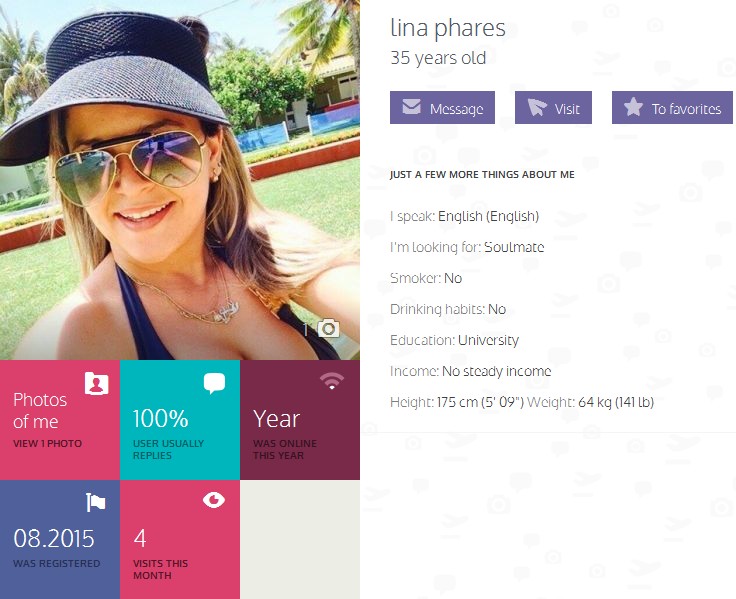Click the camera icon on profile photo
The image size is (736, 599).
(328, 329)
